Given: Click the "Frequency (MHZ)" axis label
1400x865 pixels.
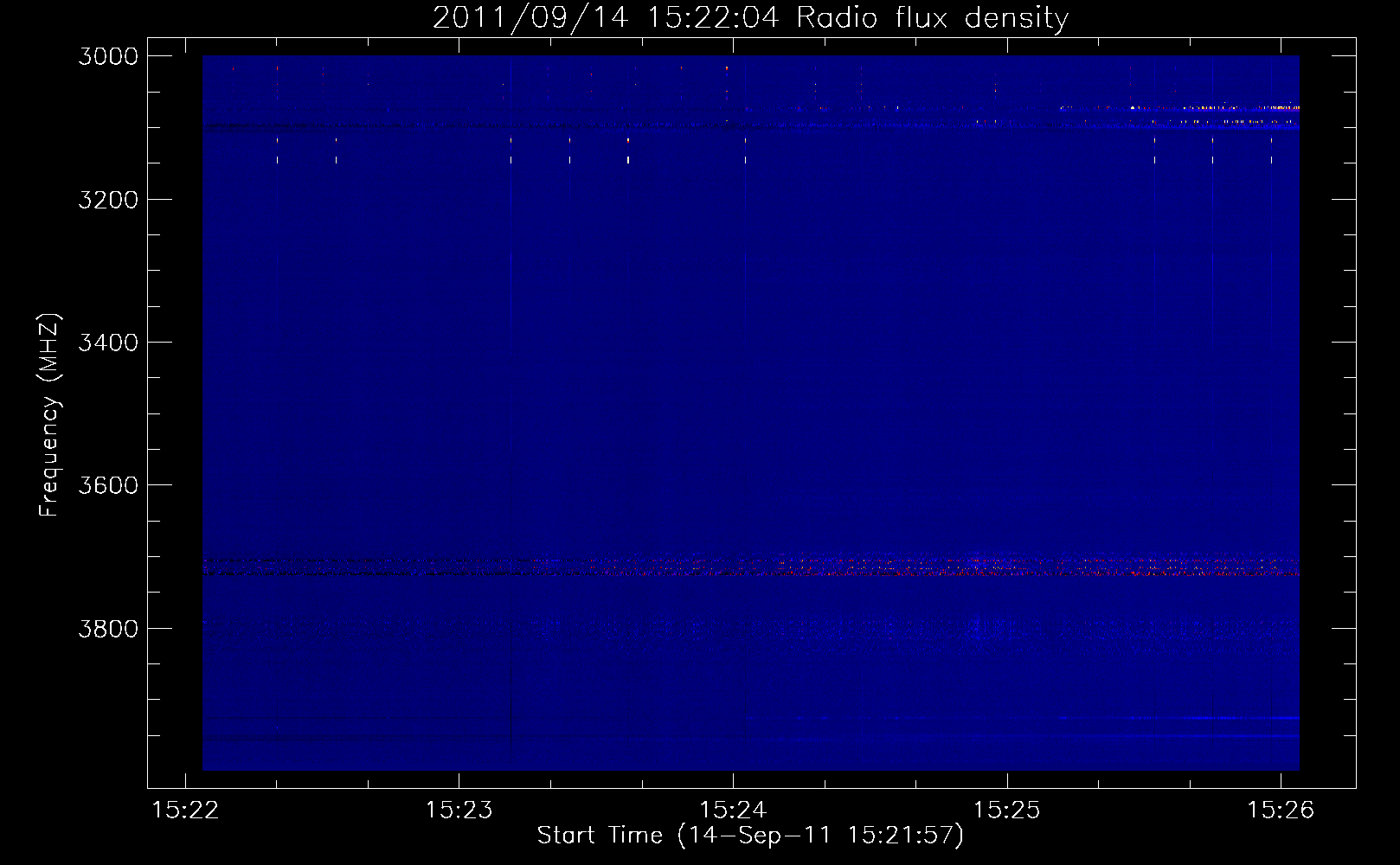Looking at the screenshot, I should click(50, 415).
